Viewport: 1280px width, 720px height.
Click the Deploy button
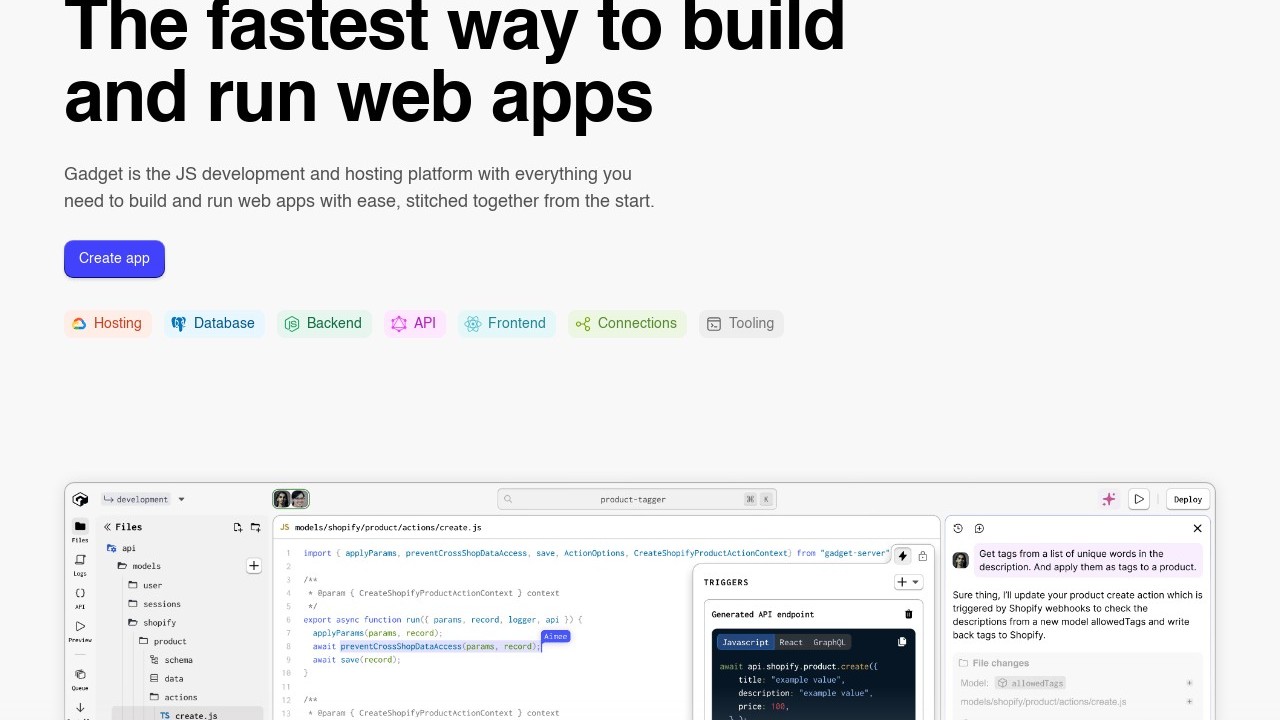tap(1188, 499)
